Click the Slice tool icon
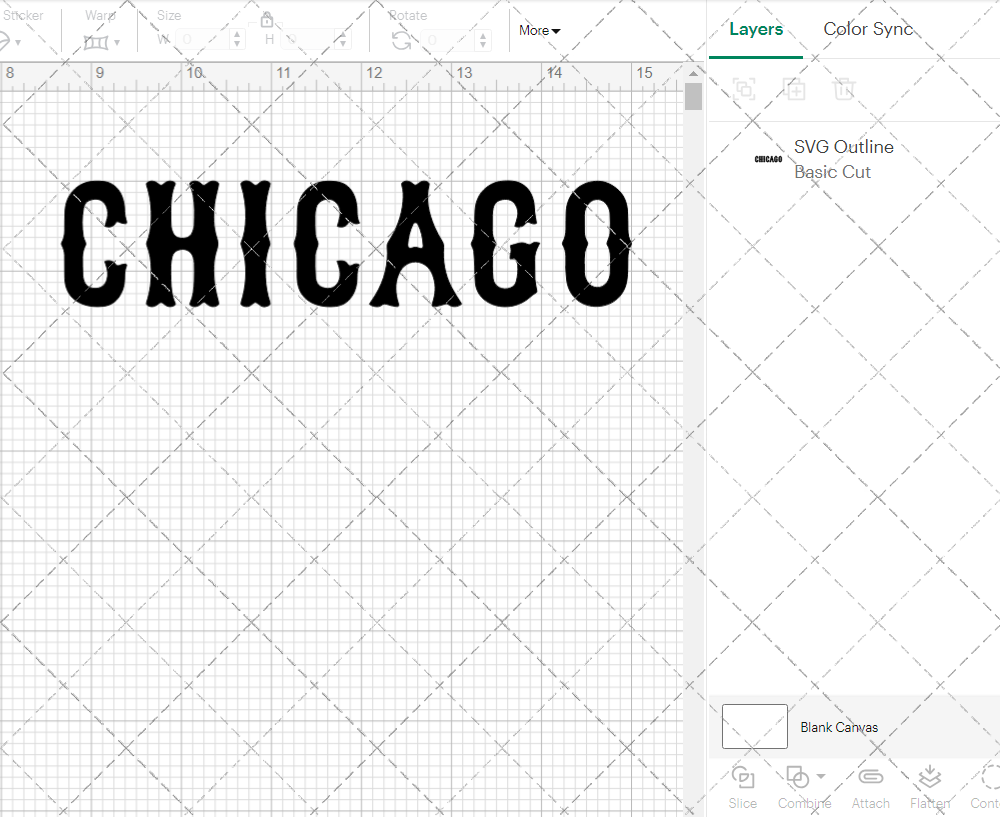 click(x=743, y=777)
